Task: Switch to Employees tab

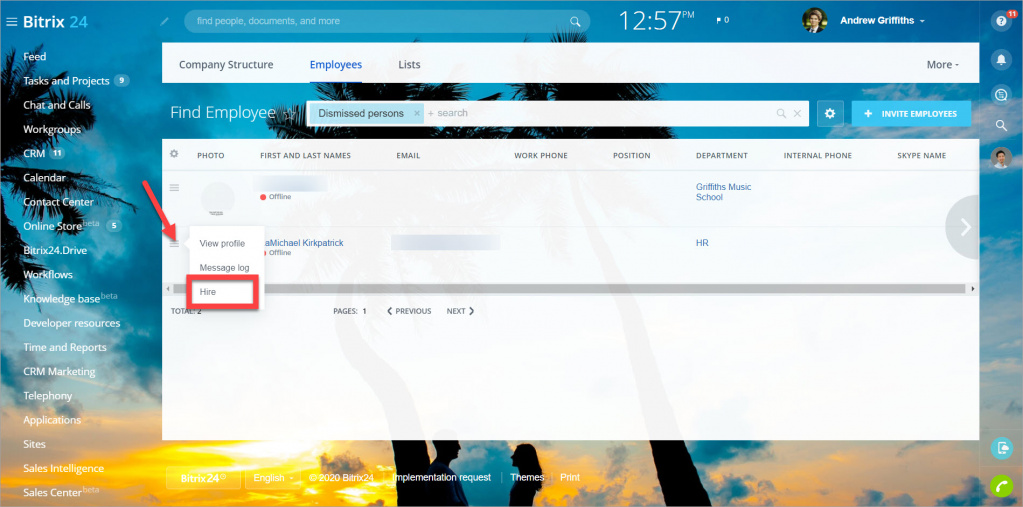Action: (336, 65)
